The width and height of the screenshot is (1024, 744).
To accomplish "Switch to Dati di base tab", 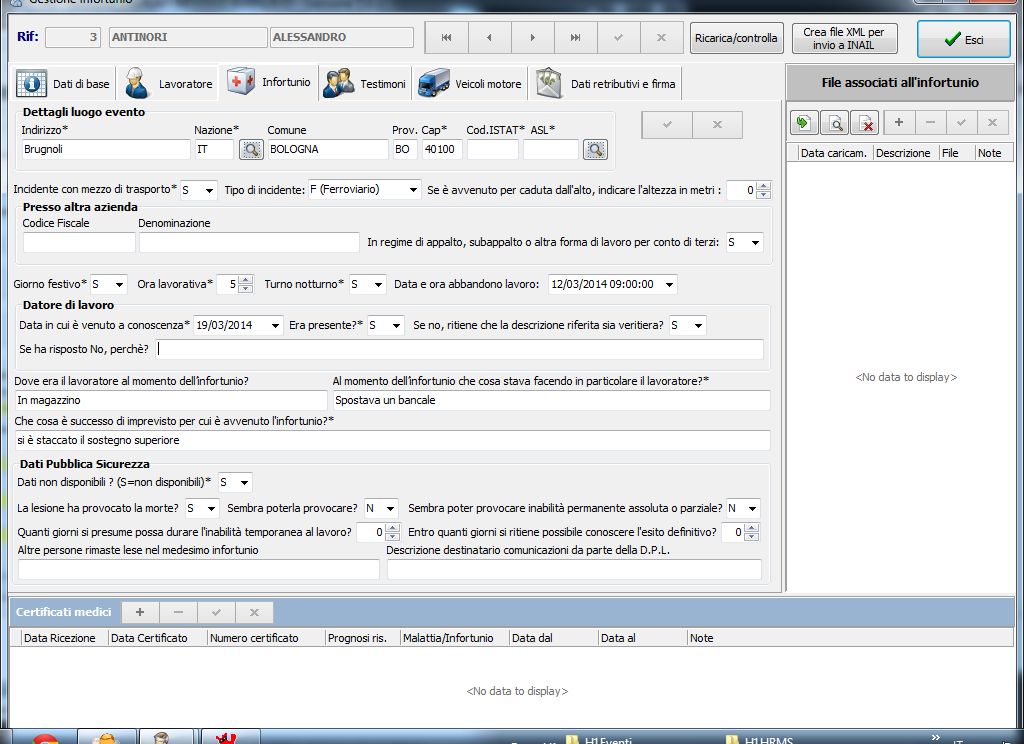I will [x=63, y=84].
